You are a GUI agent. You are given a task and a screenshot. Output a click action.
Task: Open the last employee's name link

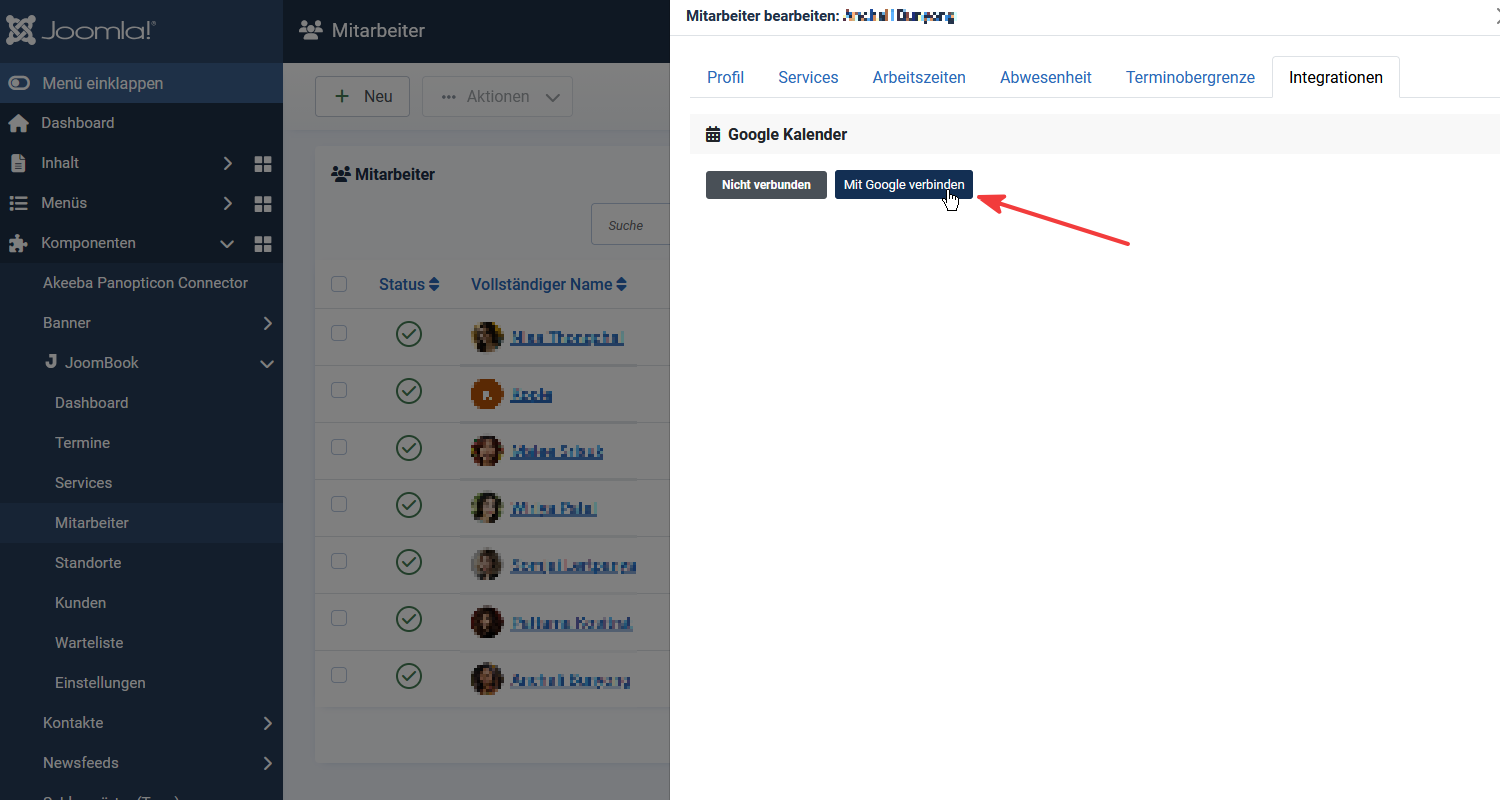point(571,680)
